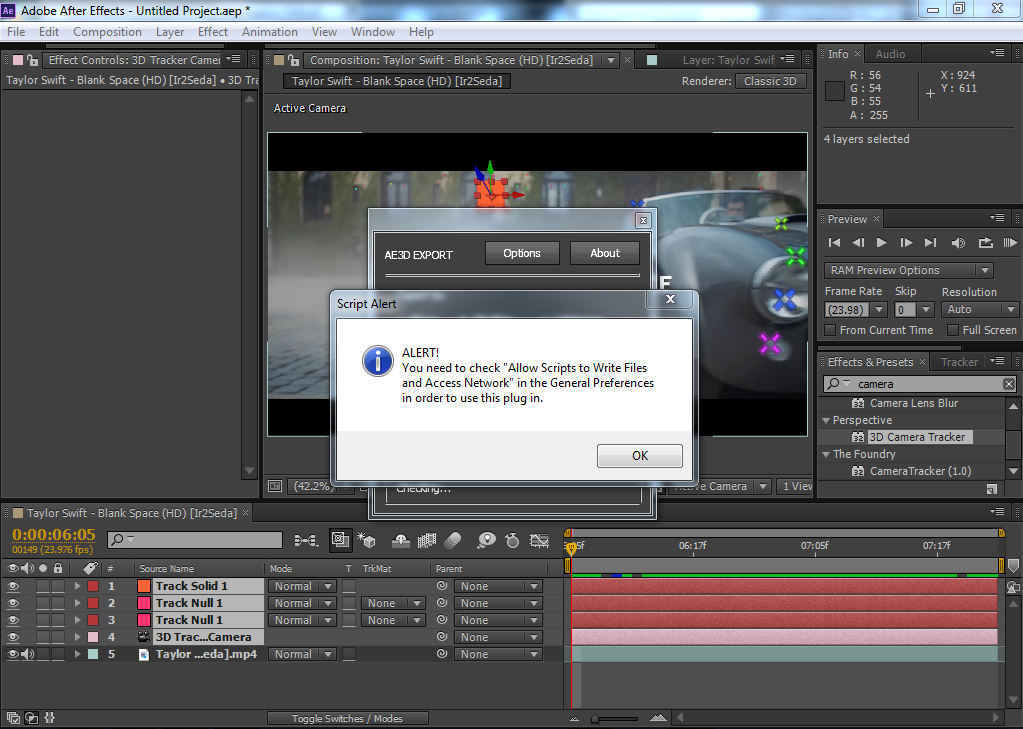Click OK in the Script Alert dialog

click(639, 456)
